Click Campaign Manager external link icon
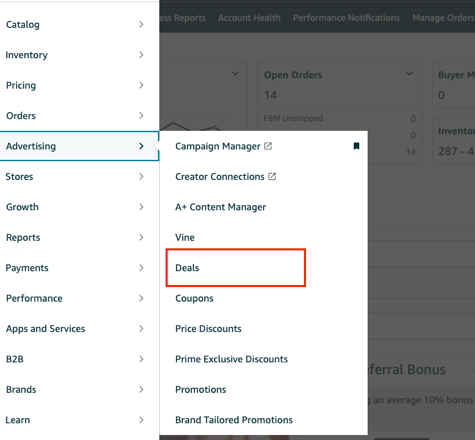The height and width of the screenshot is (440, 475). 268,146
